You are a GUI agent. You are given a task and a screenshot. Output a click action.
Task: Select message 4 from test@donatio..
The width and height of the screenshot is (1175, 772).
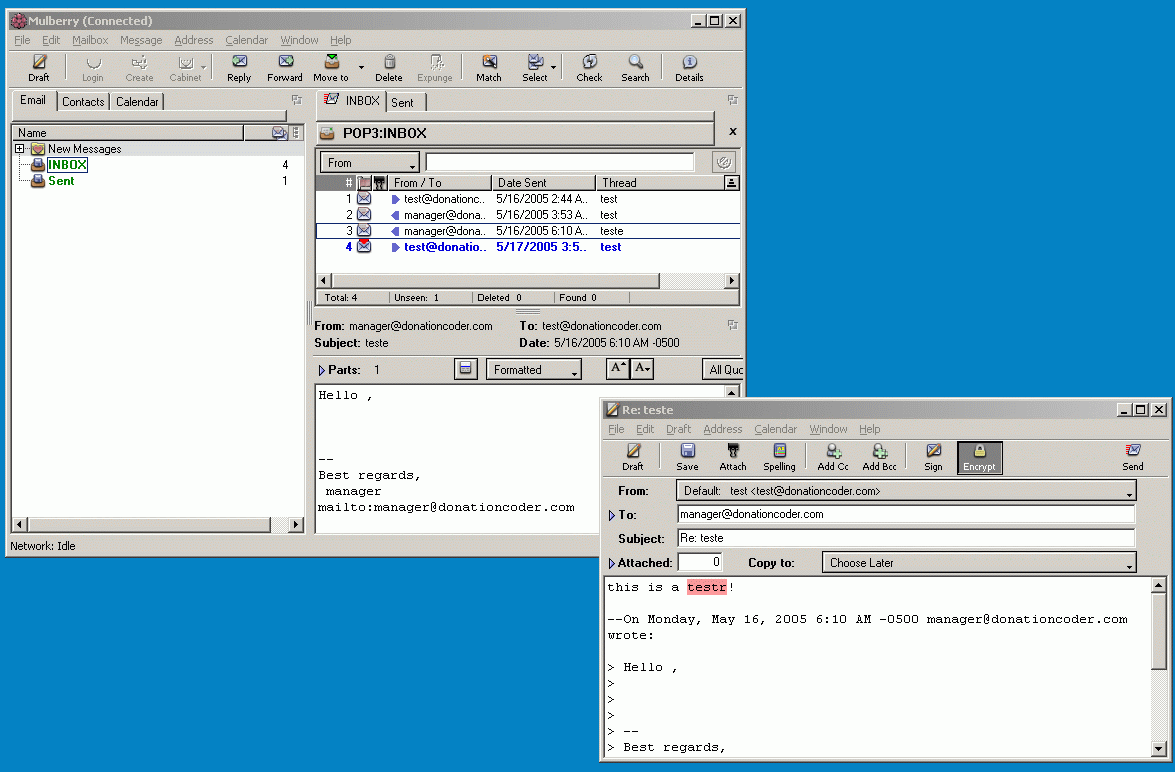[528, 247]
